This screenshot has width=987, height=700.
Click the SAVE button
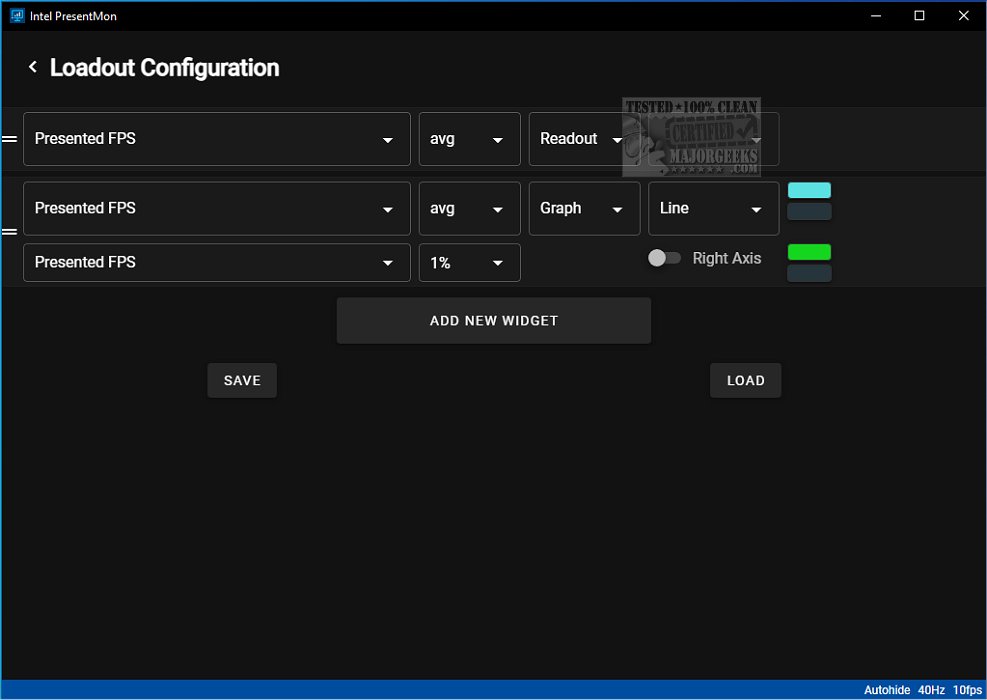[x=242, y=380]
